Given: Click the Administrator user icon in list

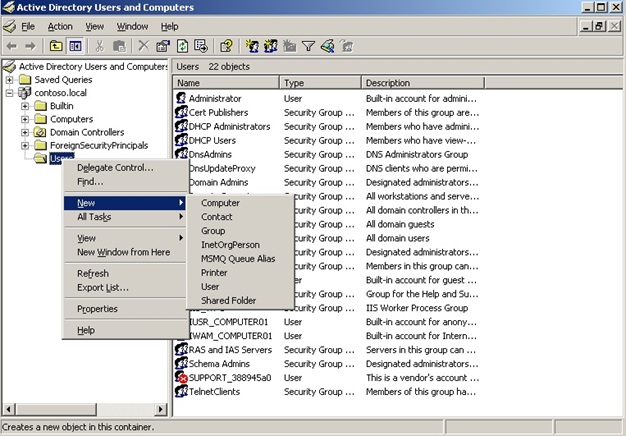Looking at the screenshot, I should click(181, 98).
